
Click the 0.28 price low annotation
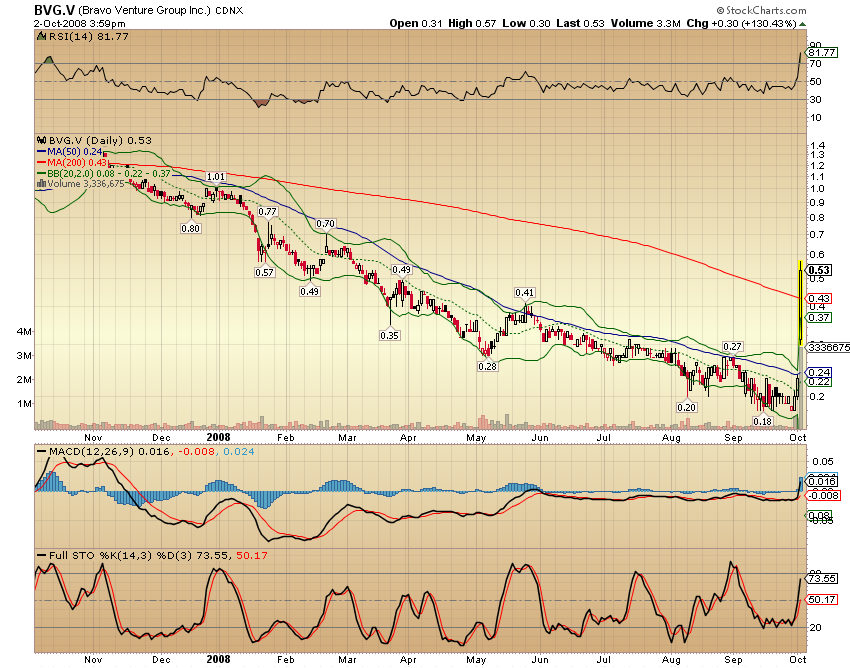487,366
